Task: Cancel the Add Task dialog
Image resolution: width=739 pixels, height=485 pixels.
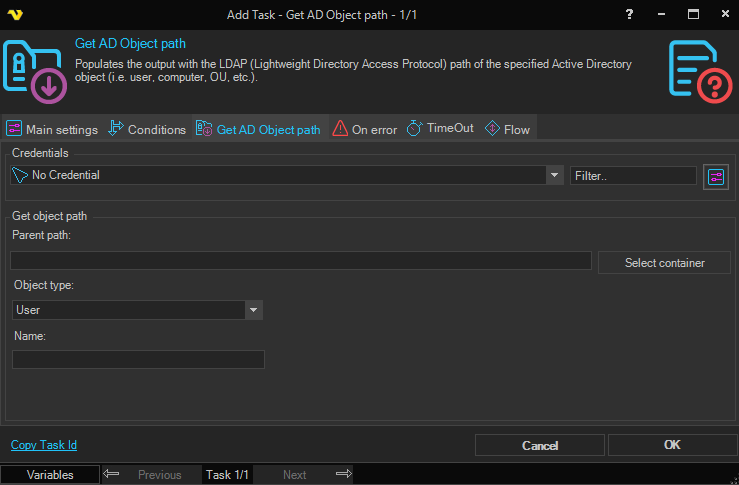Action: pyautogui.click(x=540, y=445)
